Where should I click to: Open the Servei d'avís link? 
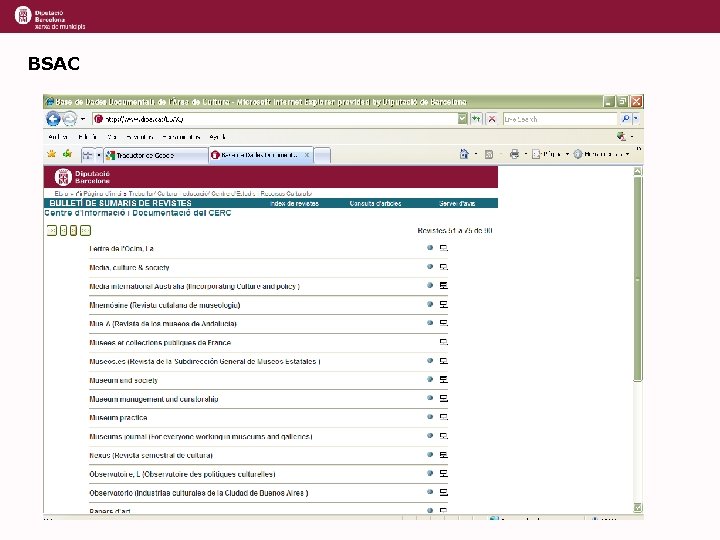pyautogui.click(x=457, y=203)
